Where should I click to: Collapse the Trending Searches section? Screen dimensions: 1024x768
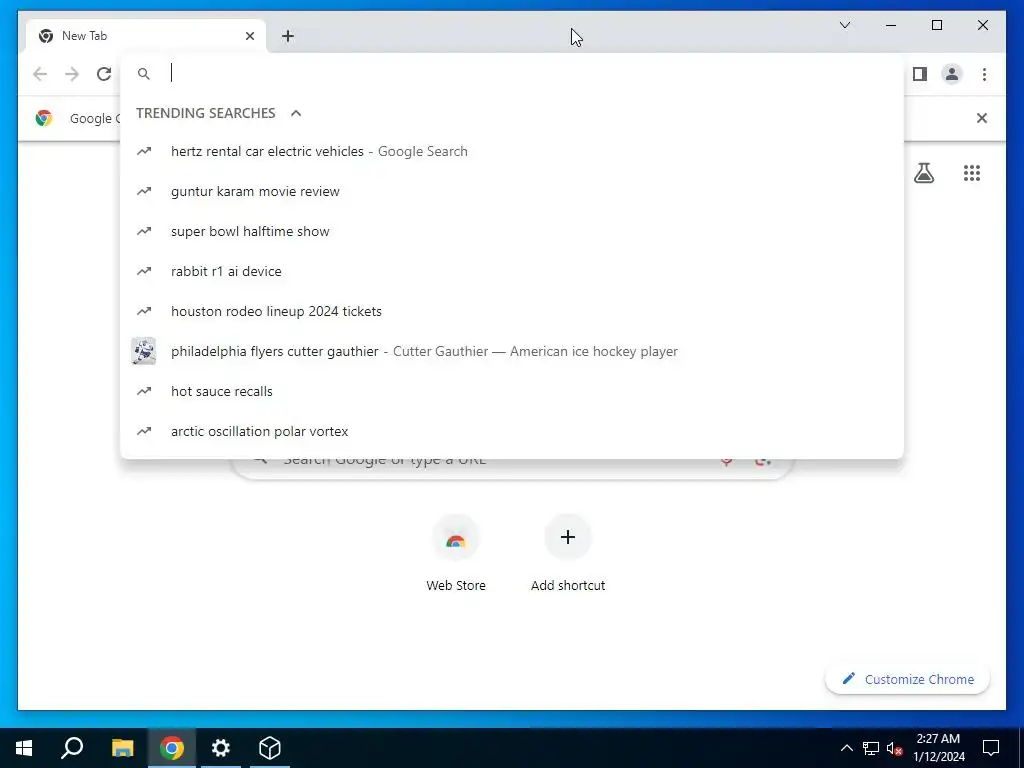pos(296,113)
